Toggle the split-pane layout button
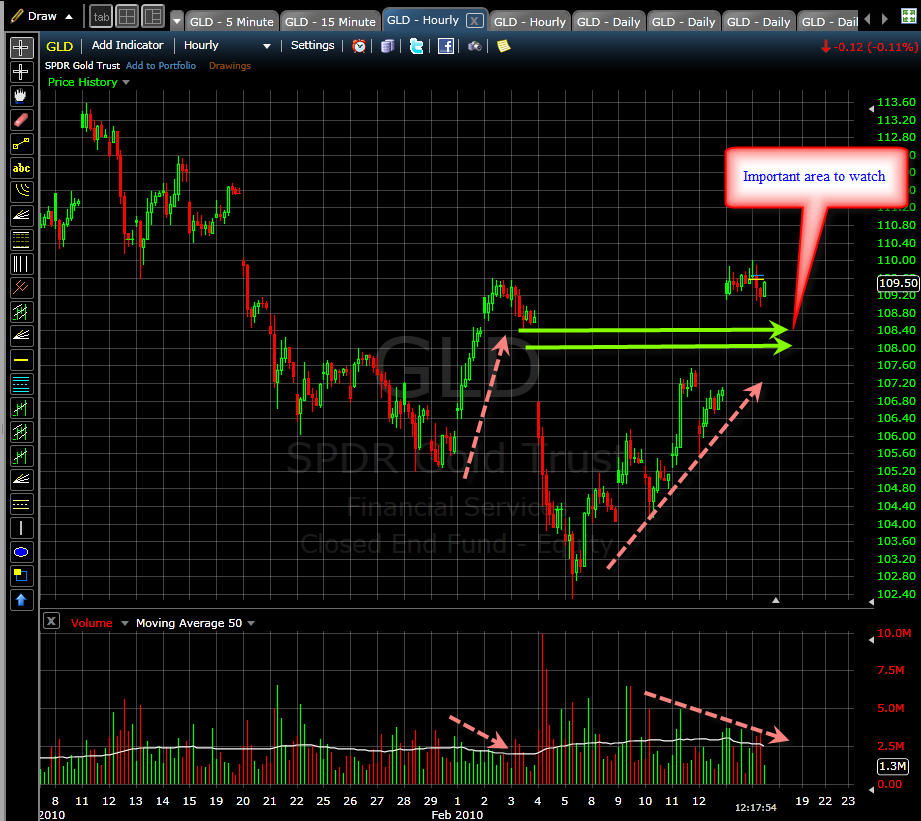 pos(153,16)
